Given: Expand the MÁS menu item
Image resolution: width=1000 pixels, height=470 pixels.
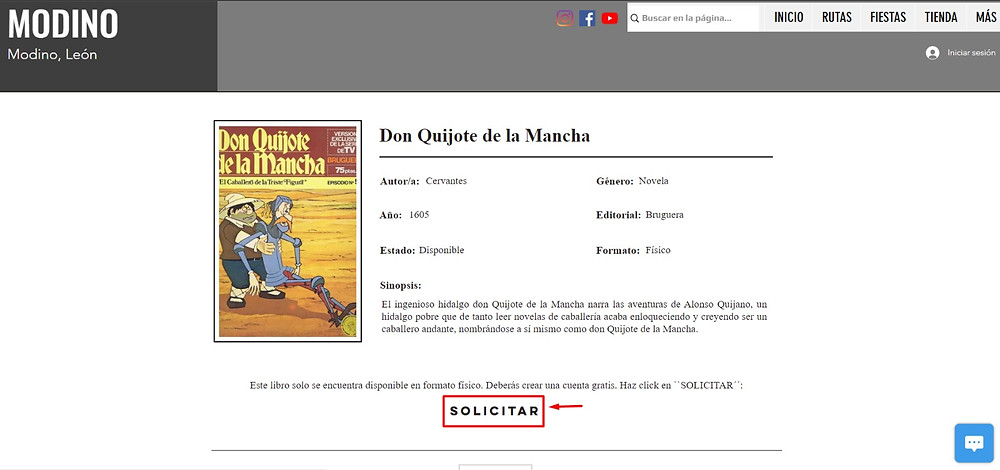Looking at the screenshot, I should pos(985,18).
